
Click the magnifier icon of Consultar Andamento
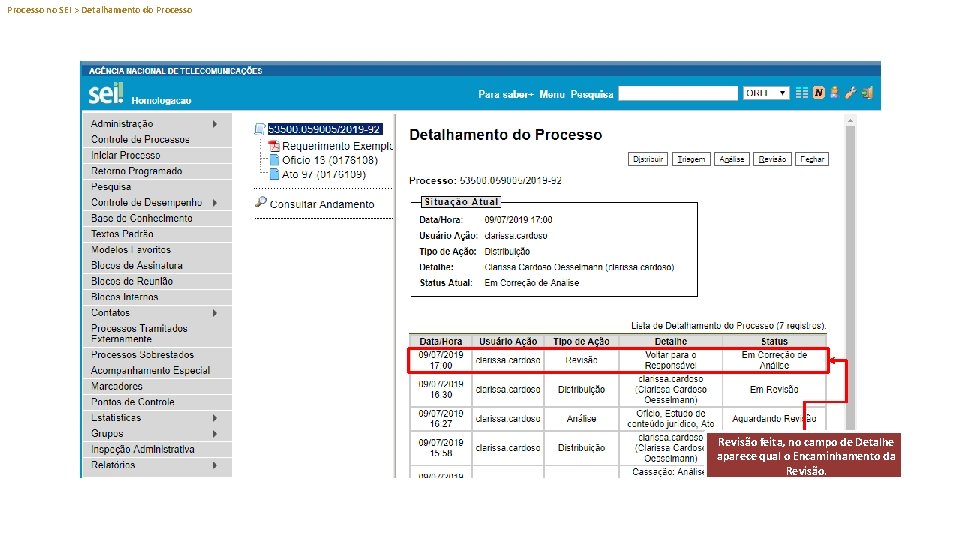[x=261, y=202]
